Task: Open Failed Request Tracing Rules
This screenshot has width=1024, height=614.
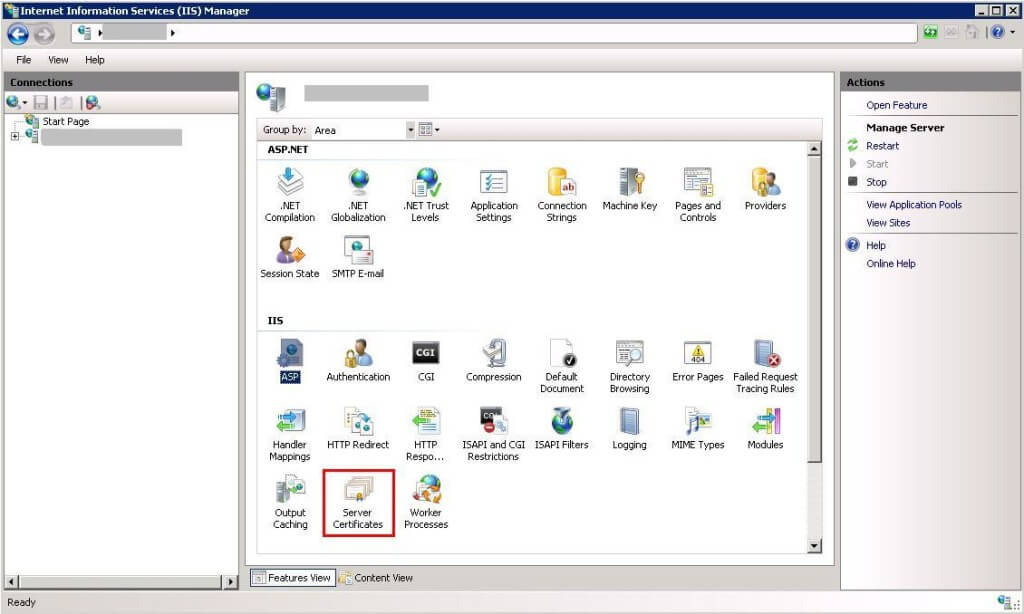Action: [765, 366]
